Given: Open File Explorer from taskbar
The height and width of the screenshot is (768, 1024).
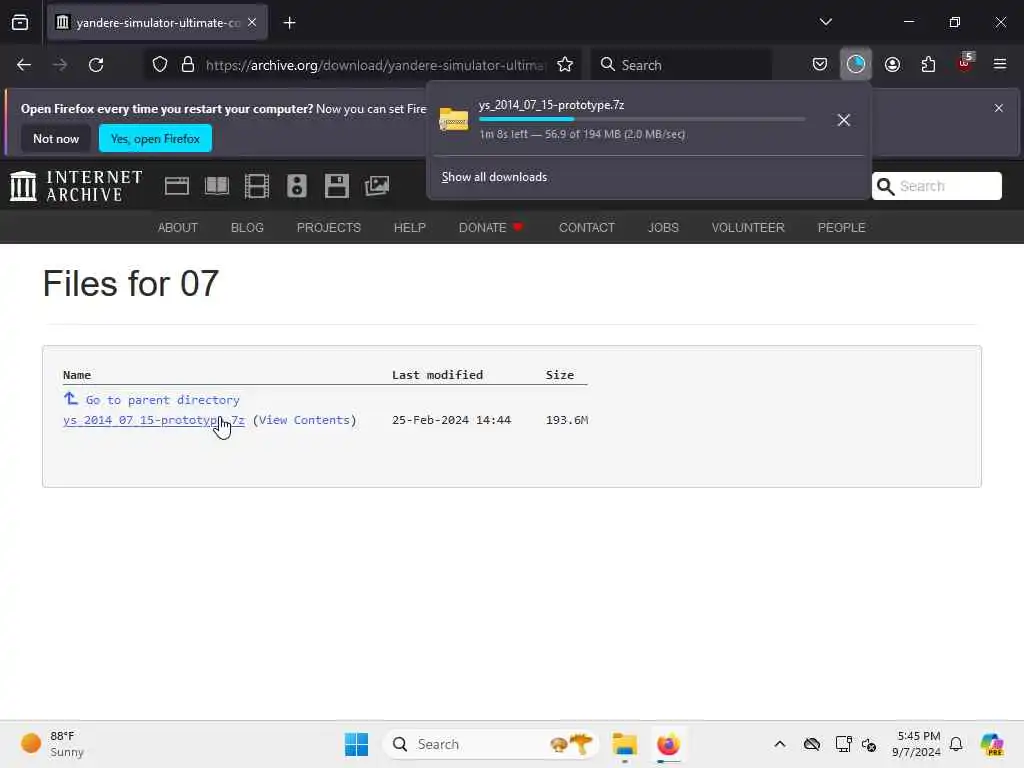Looking at the screenshot, I should click(x=624, y=744).
